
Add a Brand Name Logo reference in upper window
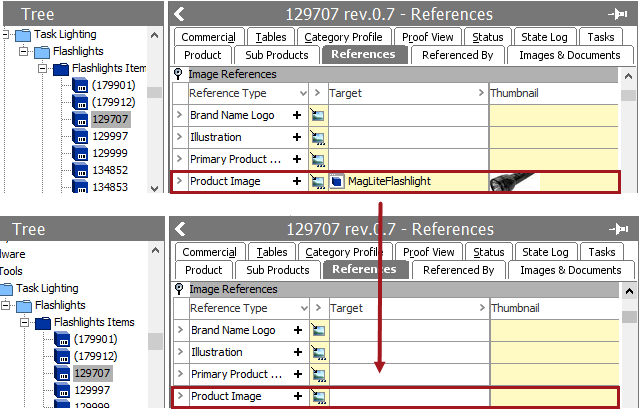[x=297, y=115]
